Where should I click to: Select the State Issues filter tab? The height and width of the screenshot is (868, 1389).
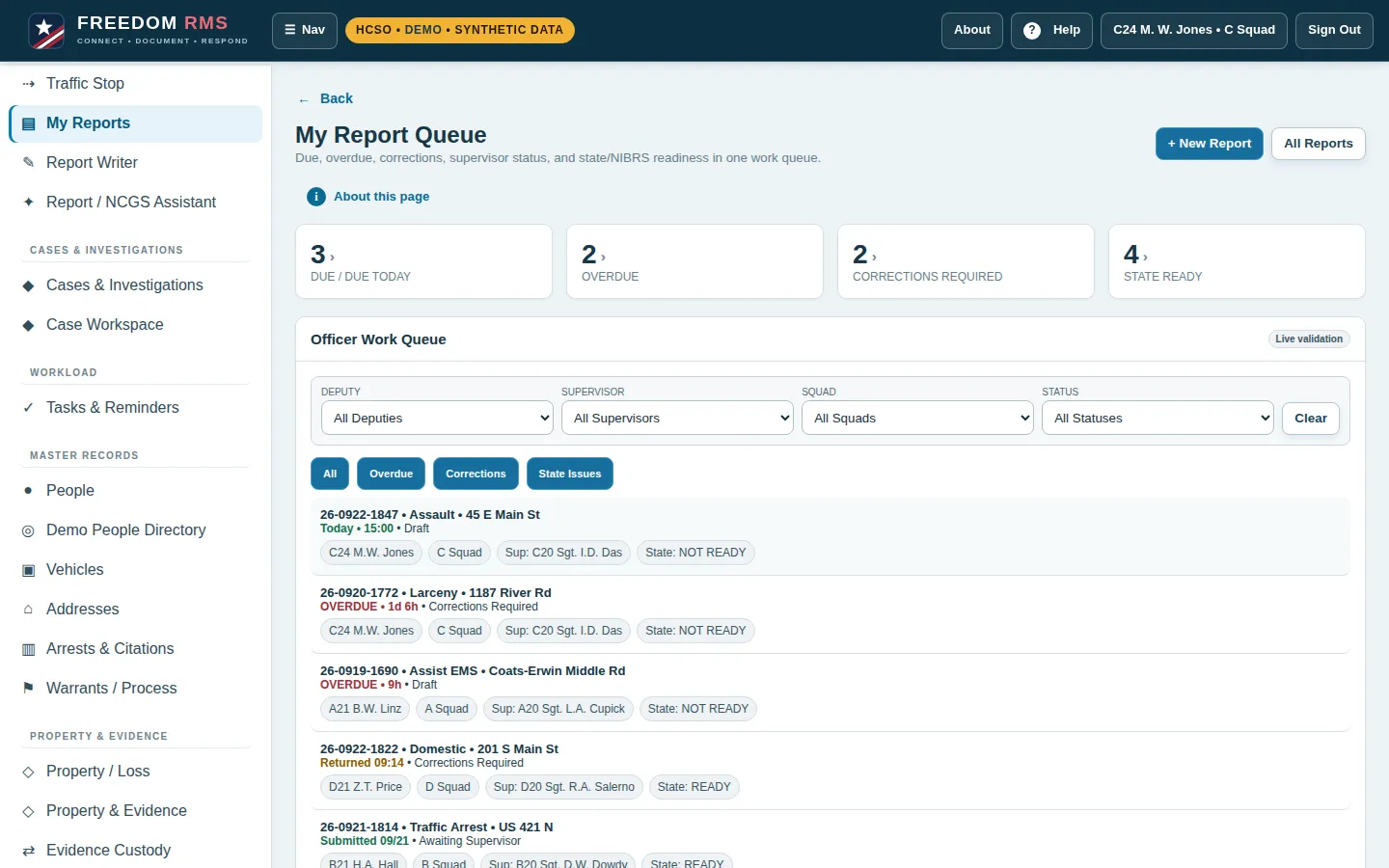[x=570, y=474]
